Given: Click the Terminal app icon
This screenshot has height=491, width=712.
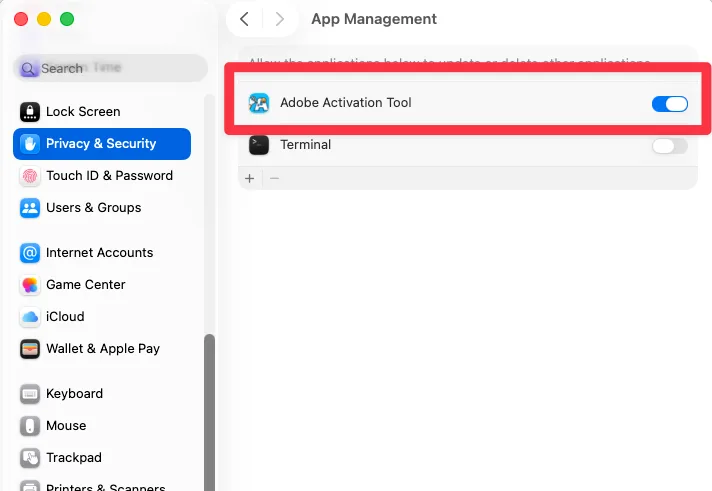Looking at the screenshot, I should [x=259, y=145].
